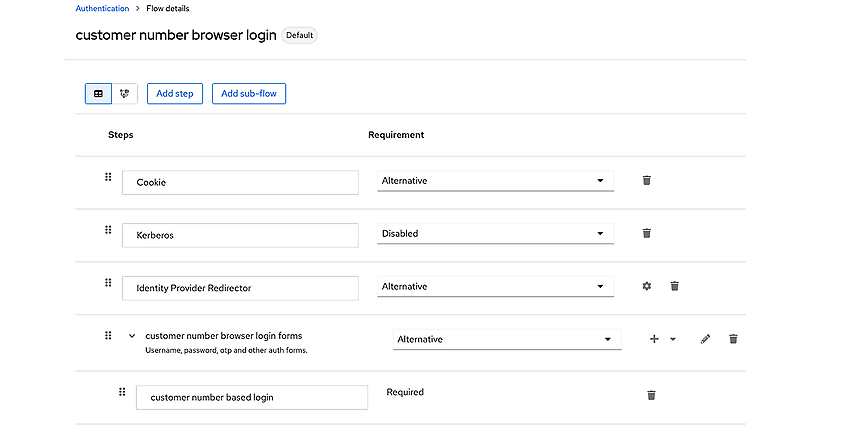Open Identity Provider Redirector requirement dropdown
This screenshot has height=425, width=850.
[x=495, y=287]
